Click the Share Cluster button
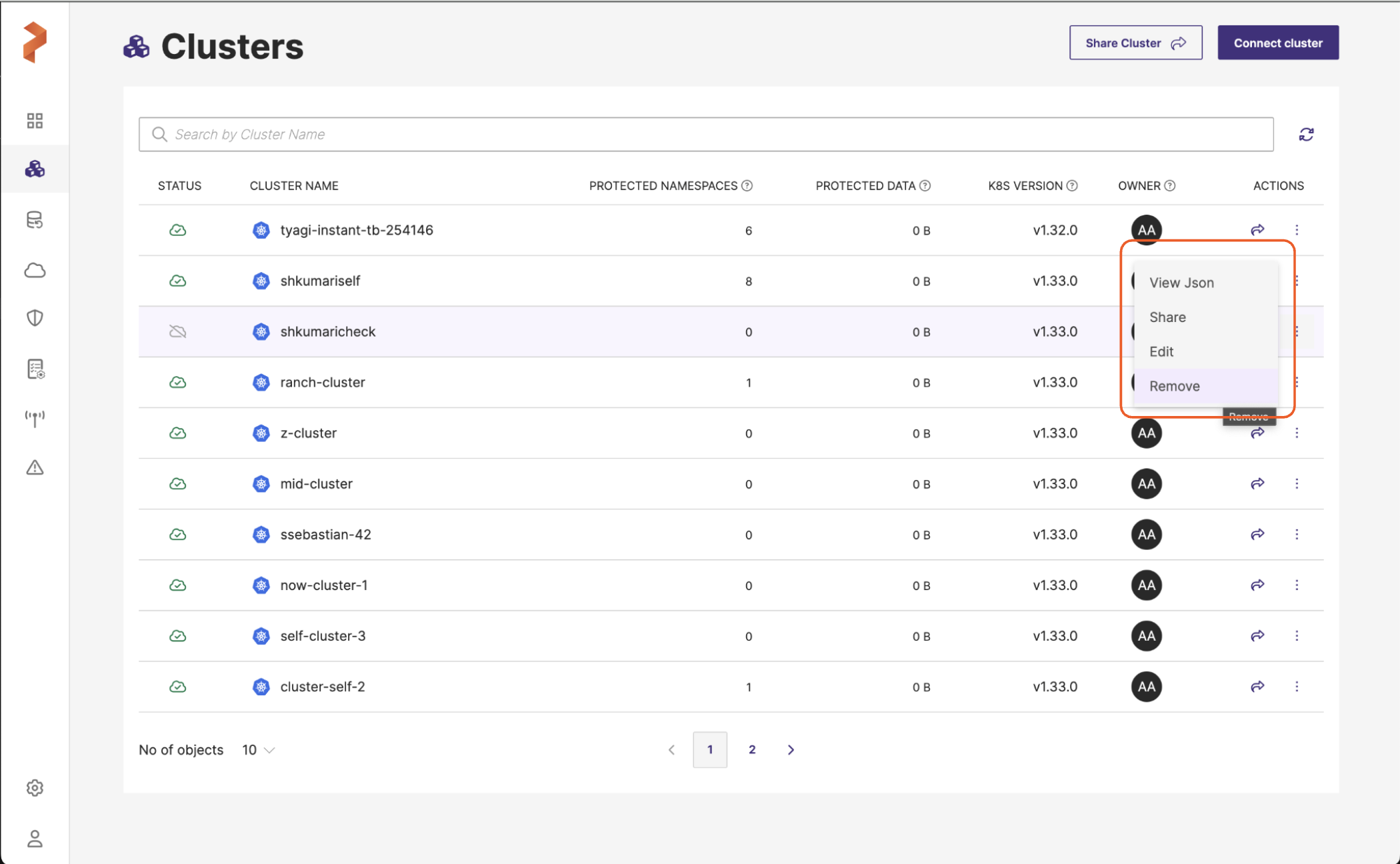Viewport: 1400px width, 864px height. pyautogui.click(x=1135, y=43)
